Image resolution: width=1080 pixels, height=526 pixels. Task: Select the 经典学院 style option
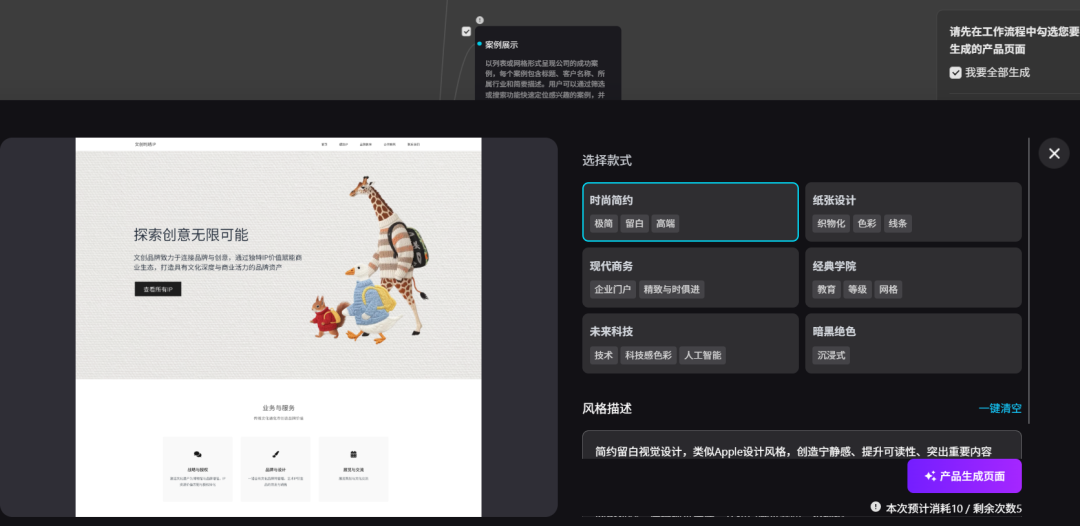pos(913,277)
